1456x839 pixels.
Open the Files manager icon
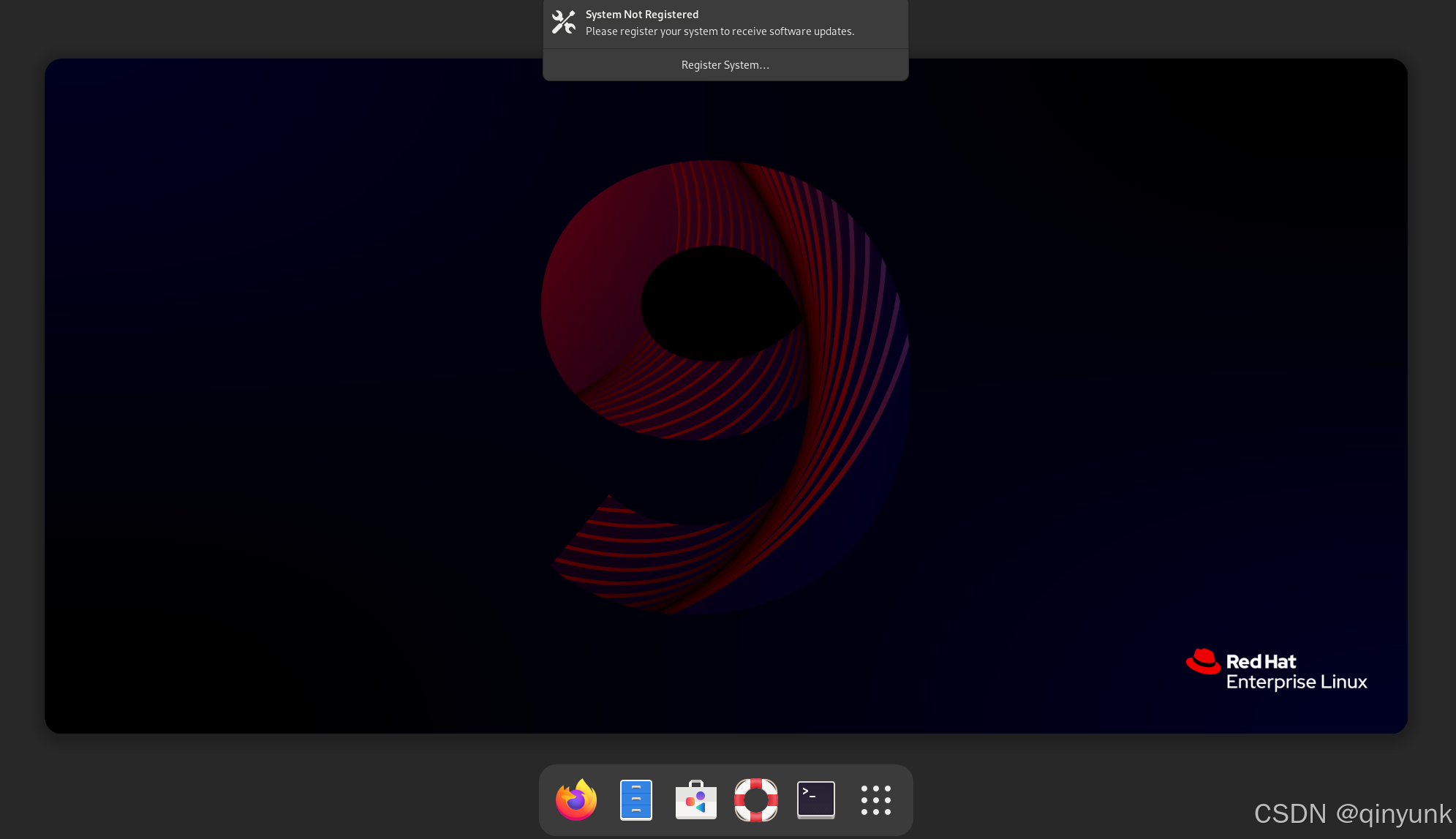point(635,800)
